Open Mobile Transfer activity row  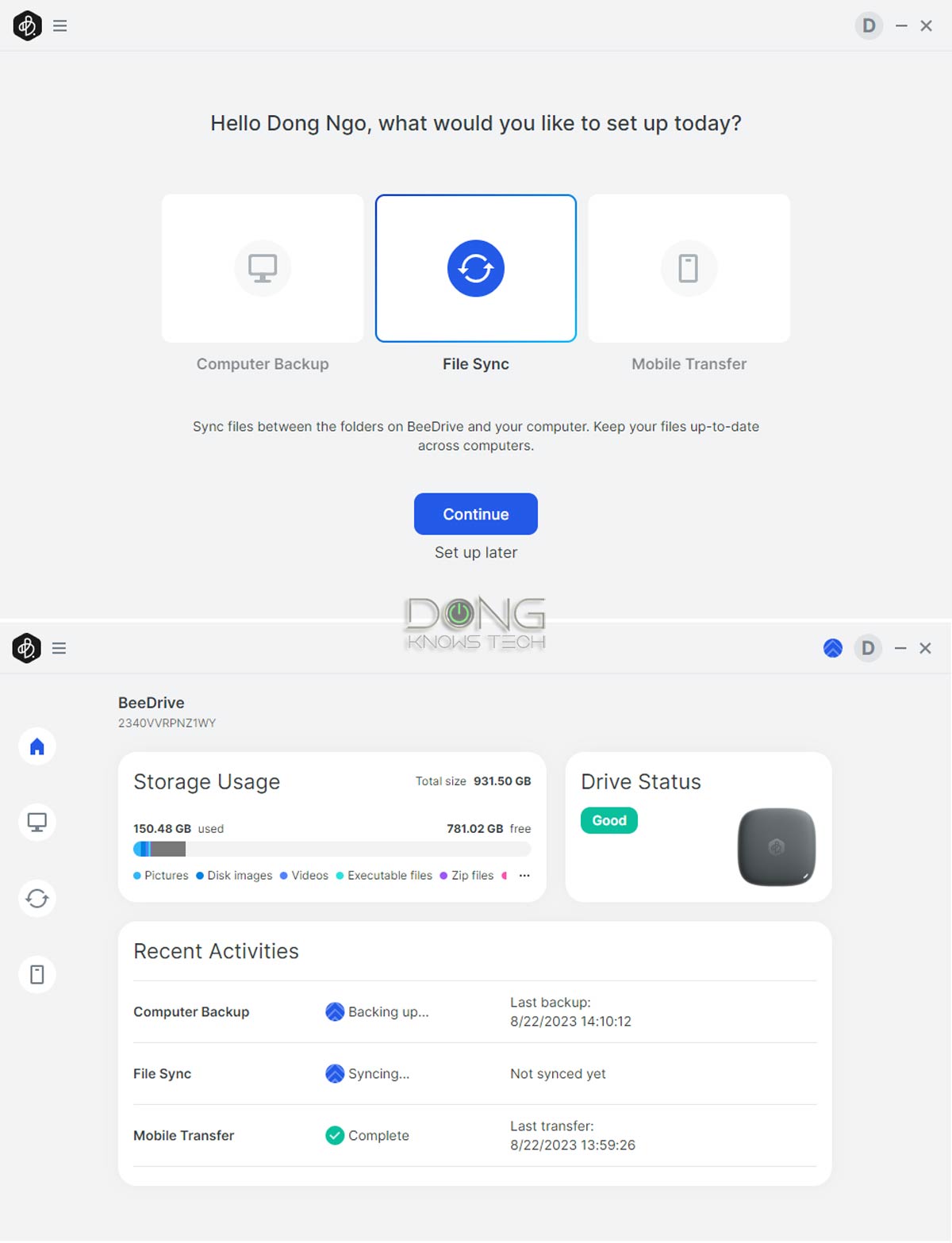tap(474, 1136)
